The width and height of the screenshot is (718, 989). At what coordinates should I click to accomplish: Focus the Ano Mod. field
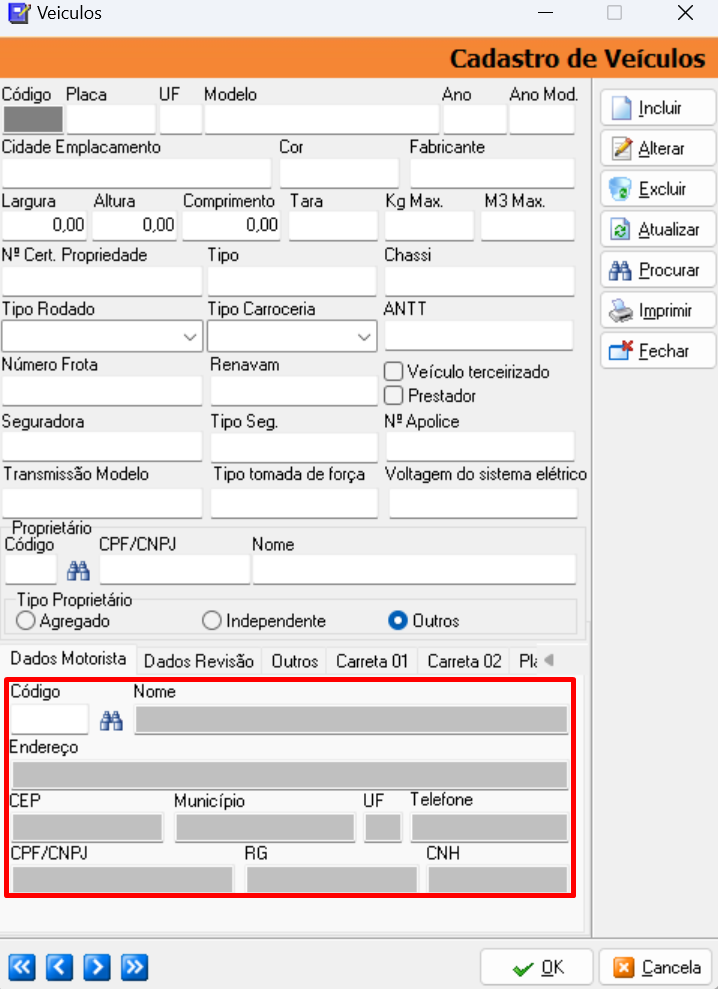(x=542, y=119)
